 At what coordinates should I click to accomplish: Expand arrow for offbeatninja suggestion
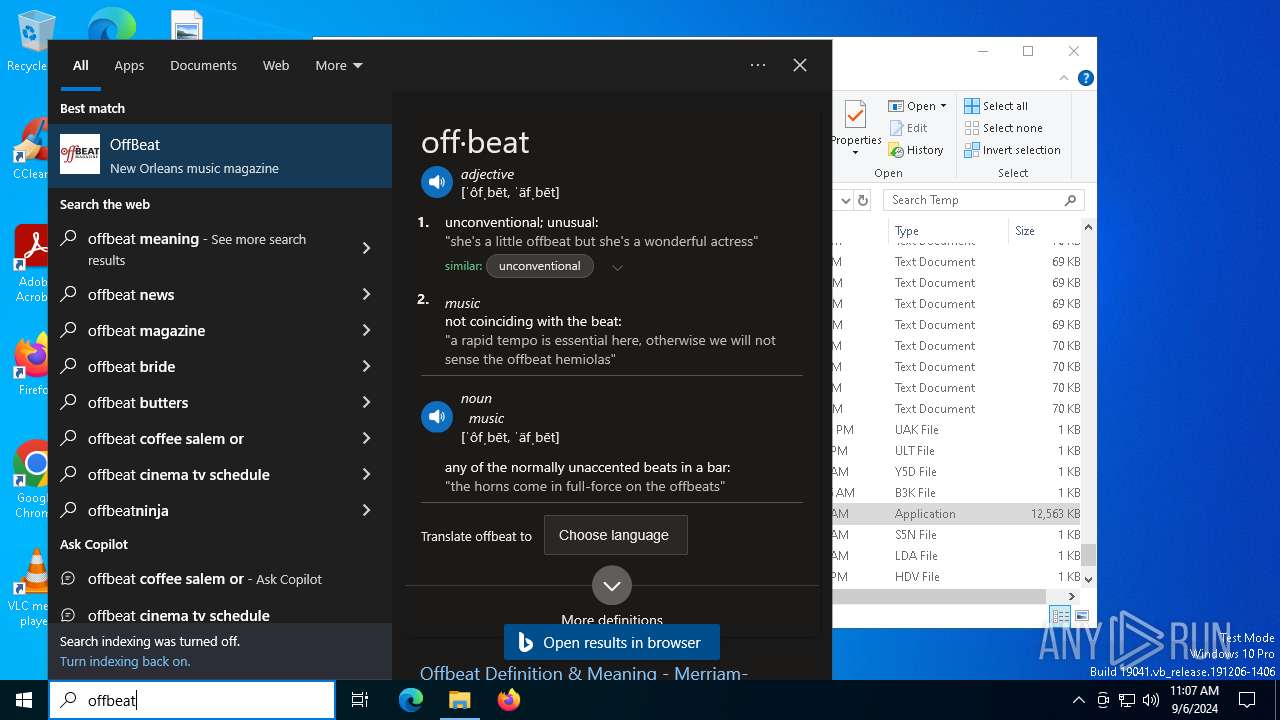366,510
